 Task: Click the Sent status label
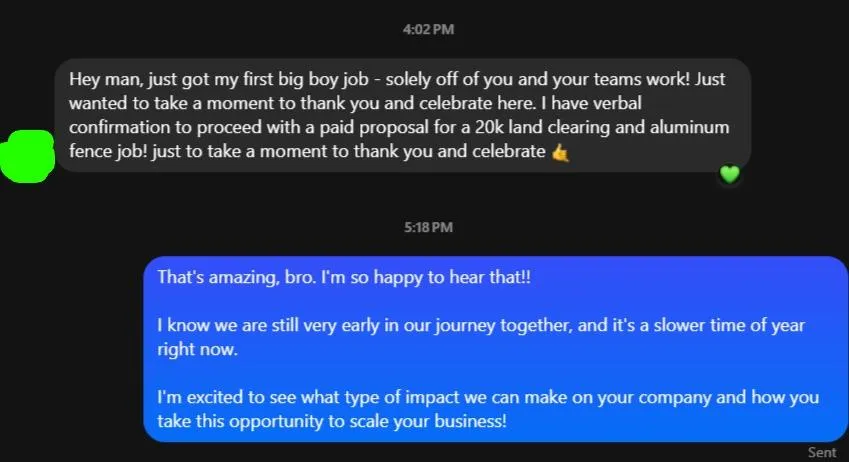[822, 452]
